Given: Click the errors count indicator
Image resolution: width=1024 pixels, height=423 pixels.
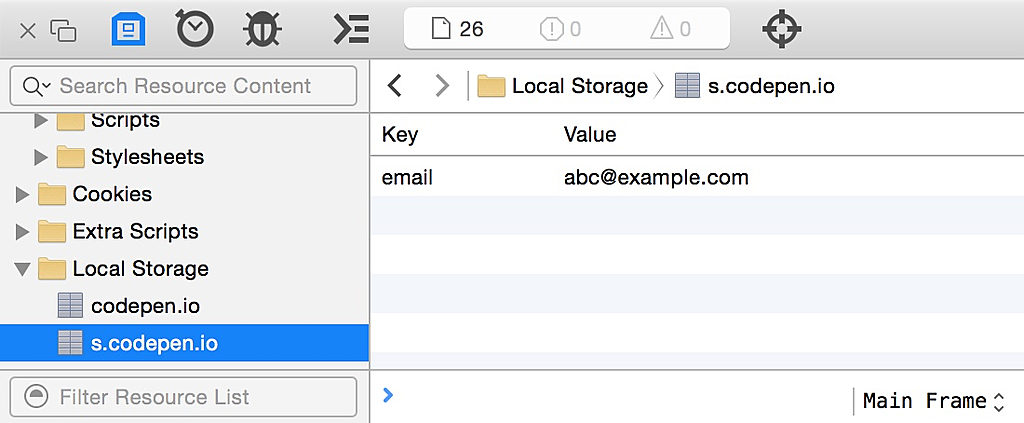Looking at the screenshot, I should pos(560,29).
